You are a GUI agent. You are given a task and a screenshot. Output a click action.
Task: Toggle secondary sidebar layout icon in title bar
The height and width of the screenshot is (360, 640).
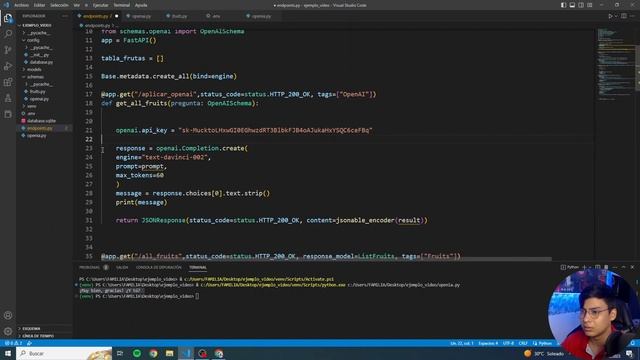(x=581, y=5)
